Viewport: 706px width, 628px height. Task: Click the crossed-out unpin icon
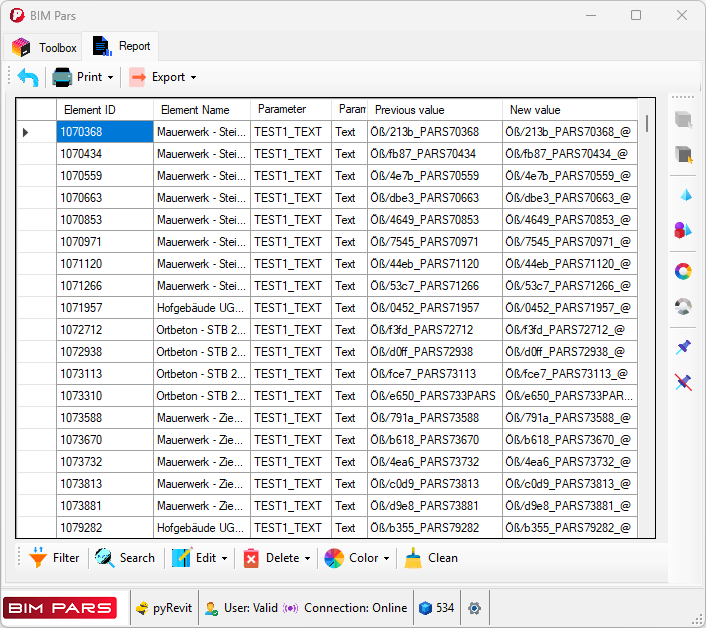(x=684, y=382)
